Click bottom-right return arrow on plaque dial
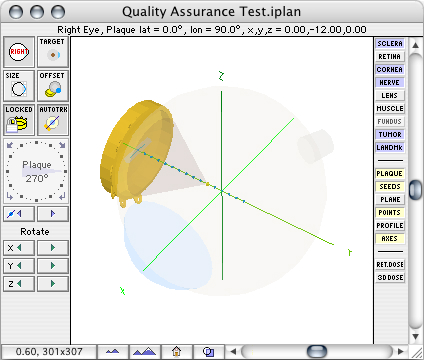 click(x=62, y=196)
